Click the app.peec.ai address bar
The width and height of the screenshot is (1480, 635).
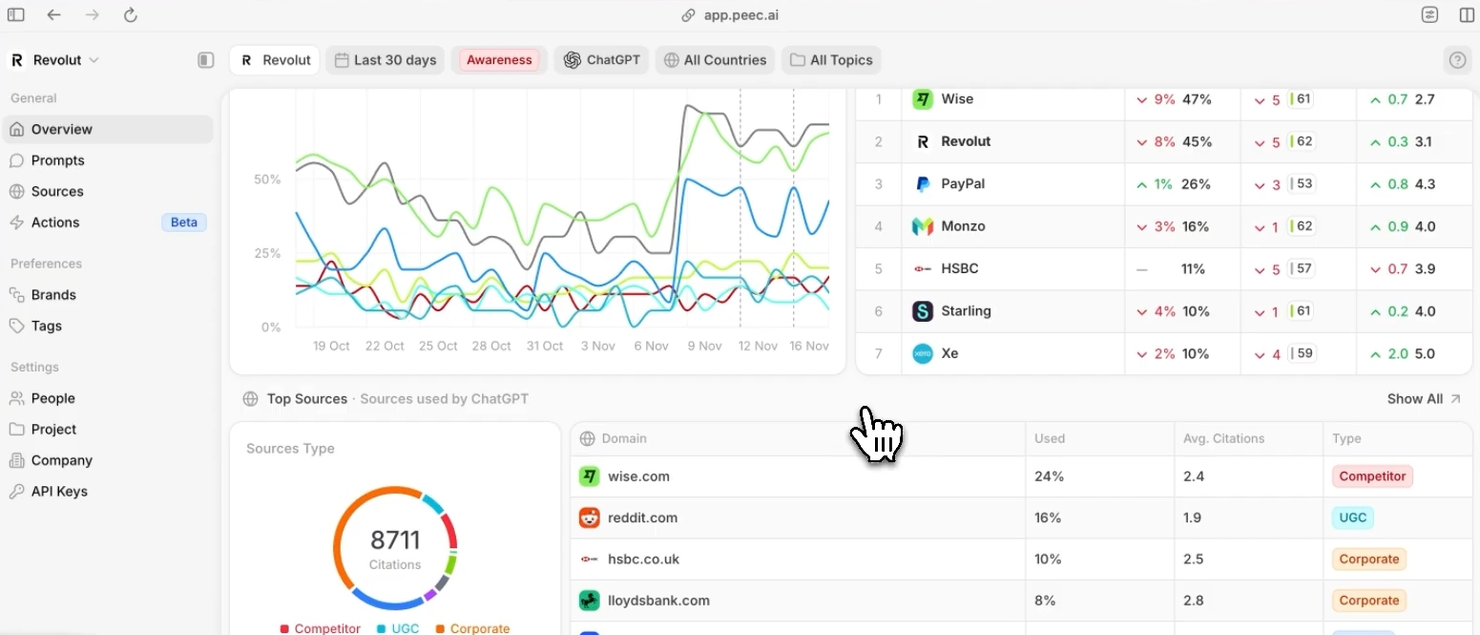(729, 15)
